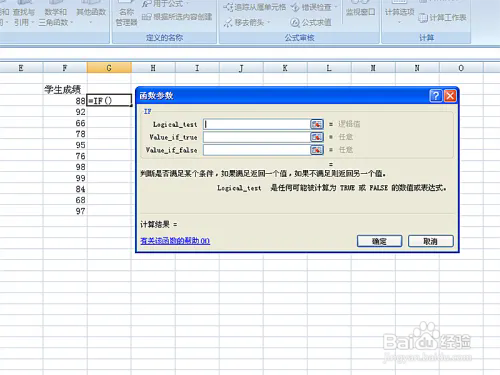500x375 pixels.
Task: Select column header G
Action: 109,68
